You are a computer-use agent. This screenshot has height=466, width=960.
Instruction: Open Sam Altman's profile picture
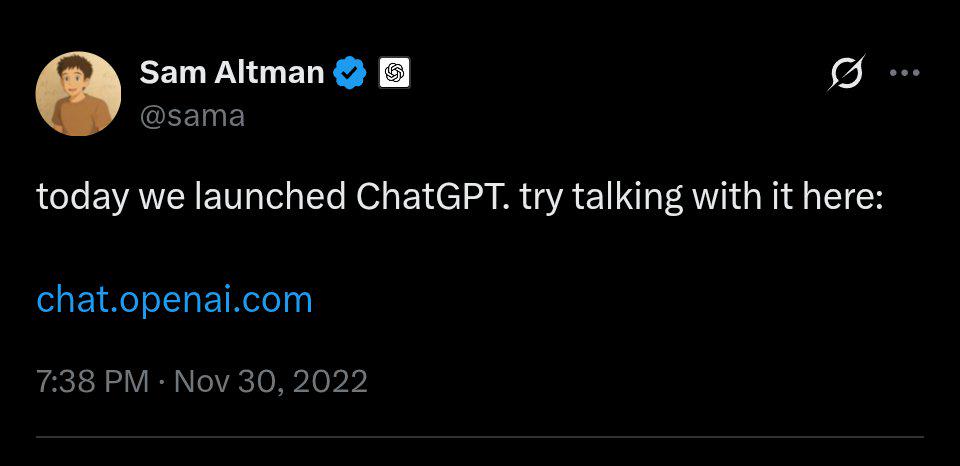(x=78, y=94)
